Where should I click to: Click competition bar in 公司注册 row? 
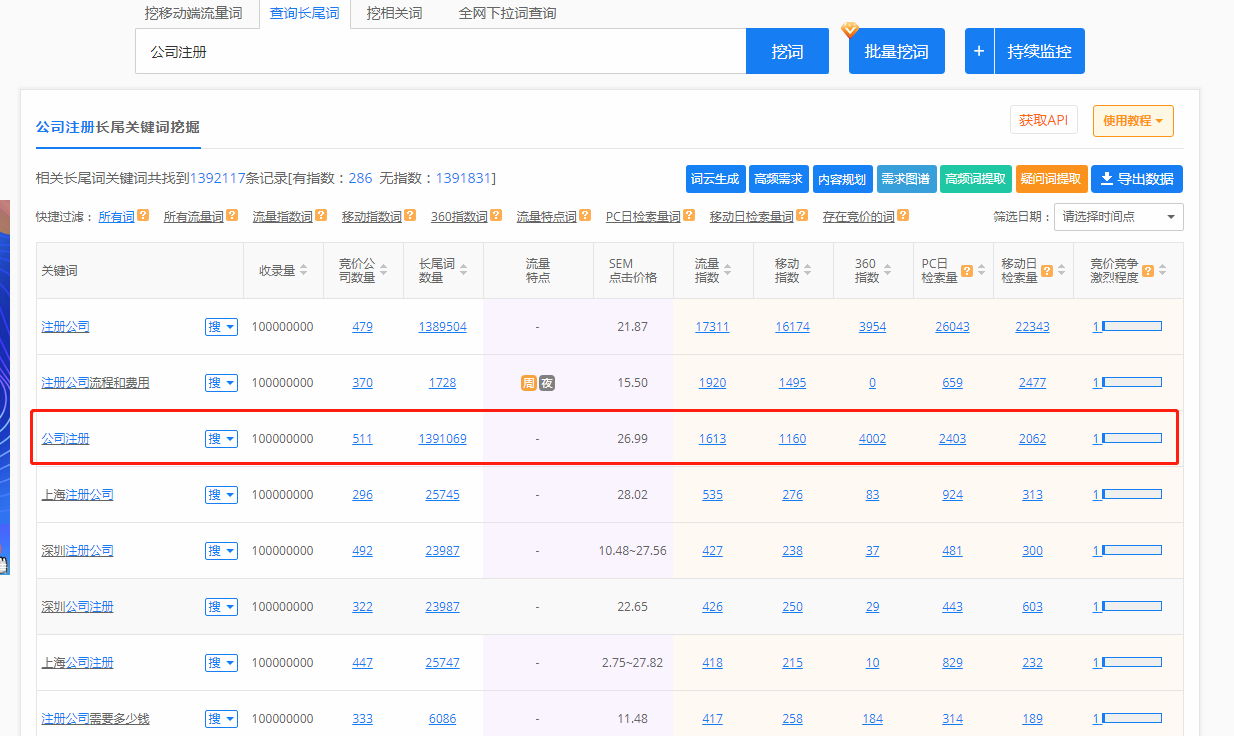[1131, 438]
